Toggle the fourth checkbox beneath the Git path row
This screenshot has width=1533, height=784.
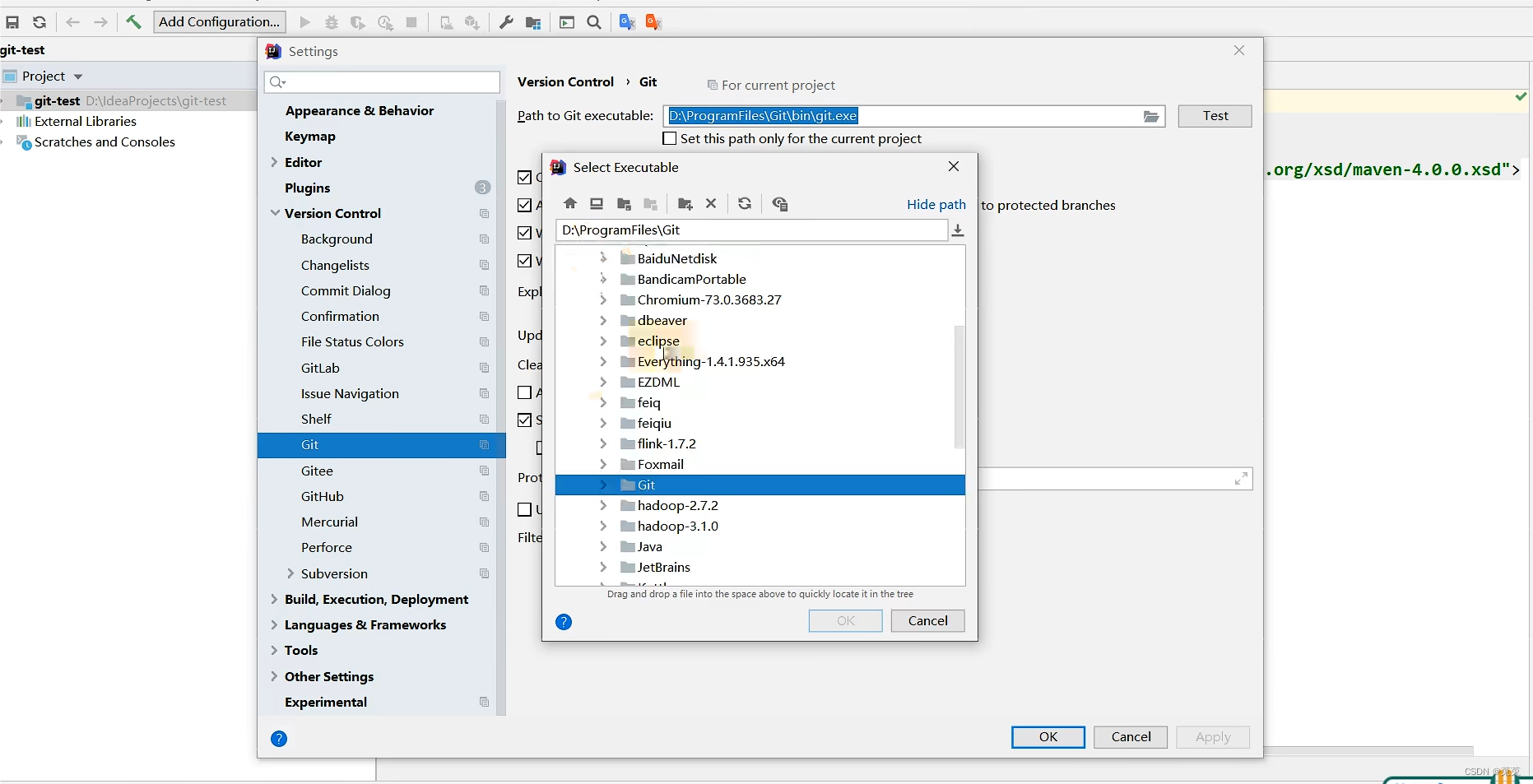pyautogui.click(x=524, y=261)
